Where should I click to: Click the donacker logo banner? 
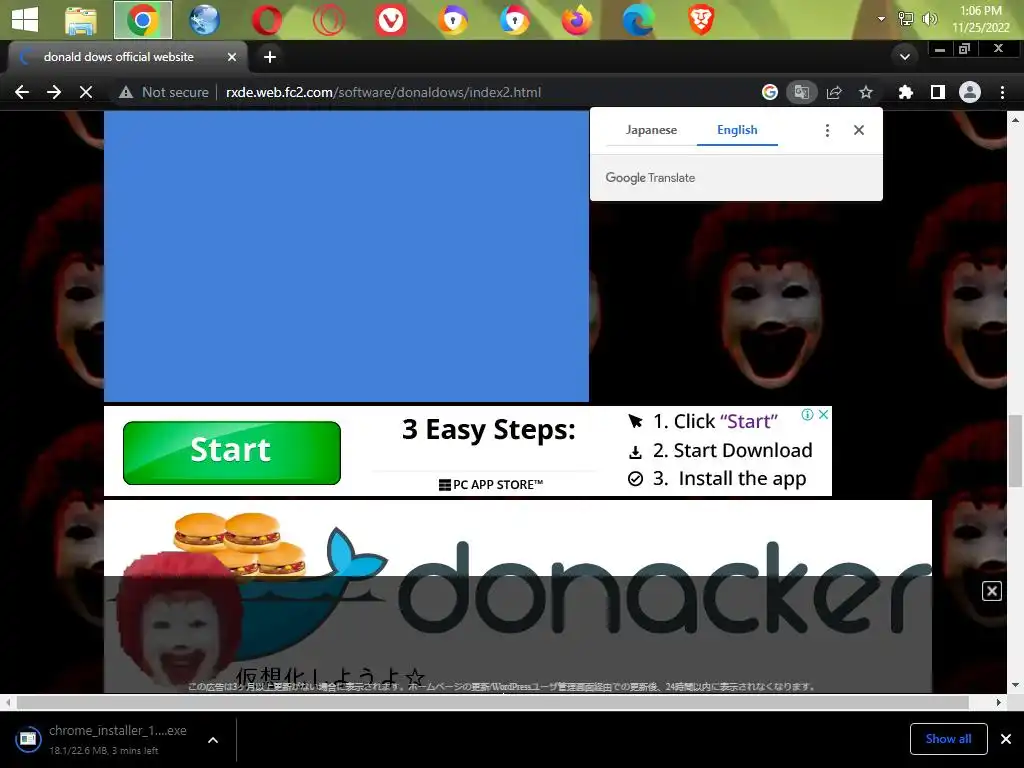(517, 596)
